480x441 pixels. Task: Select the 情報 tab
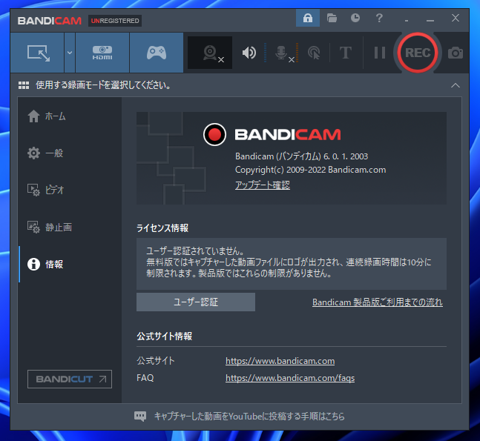[x=45, y=264]
